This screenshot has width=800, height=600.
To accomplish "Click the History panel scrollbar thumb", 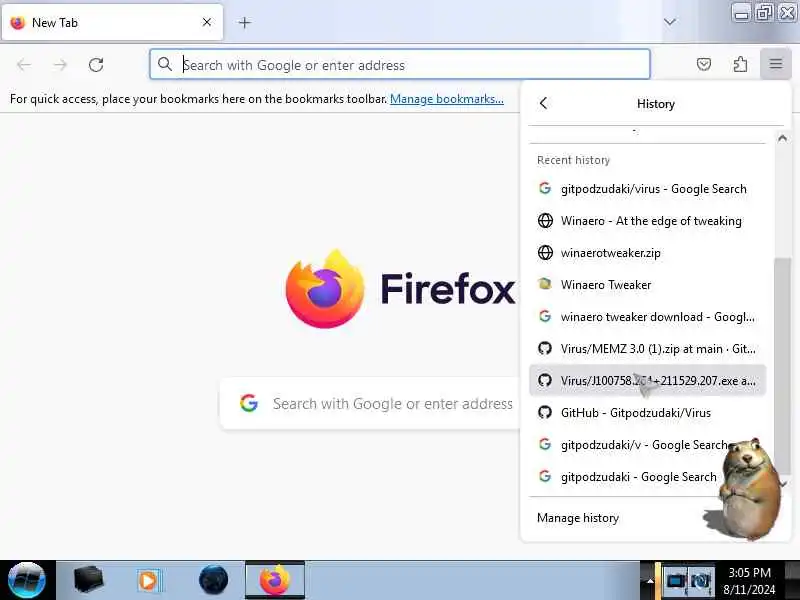I will click(x=781, y=357).
